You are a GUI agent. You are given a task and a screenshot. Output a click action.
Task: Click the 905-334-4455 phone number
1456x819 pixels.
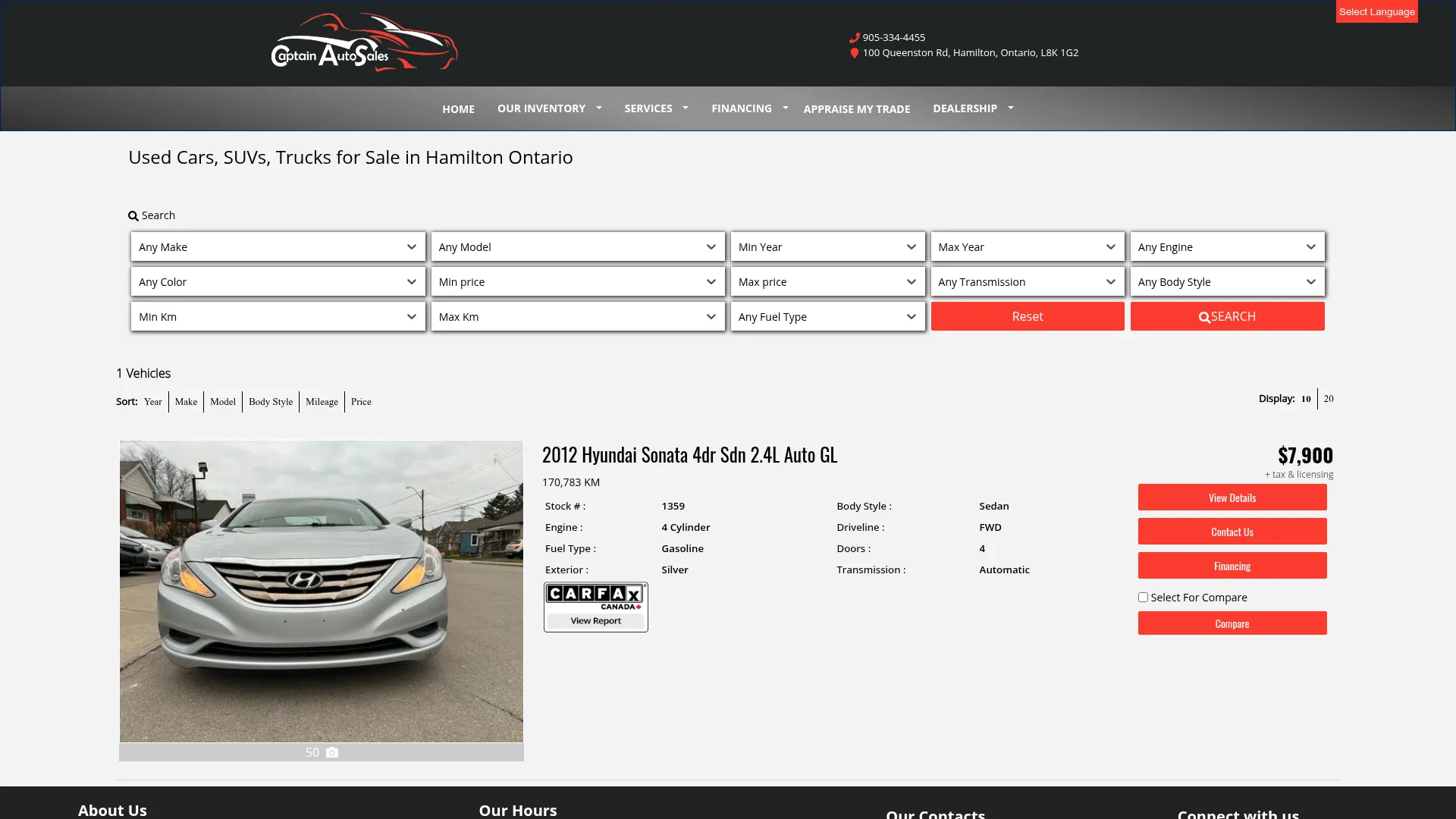coord(893,37)
